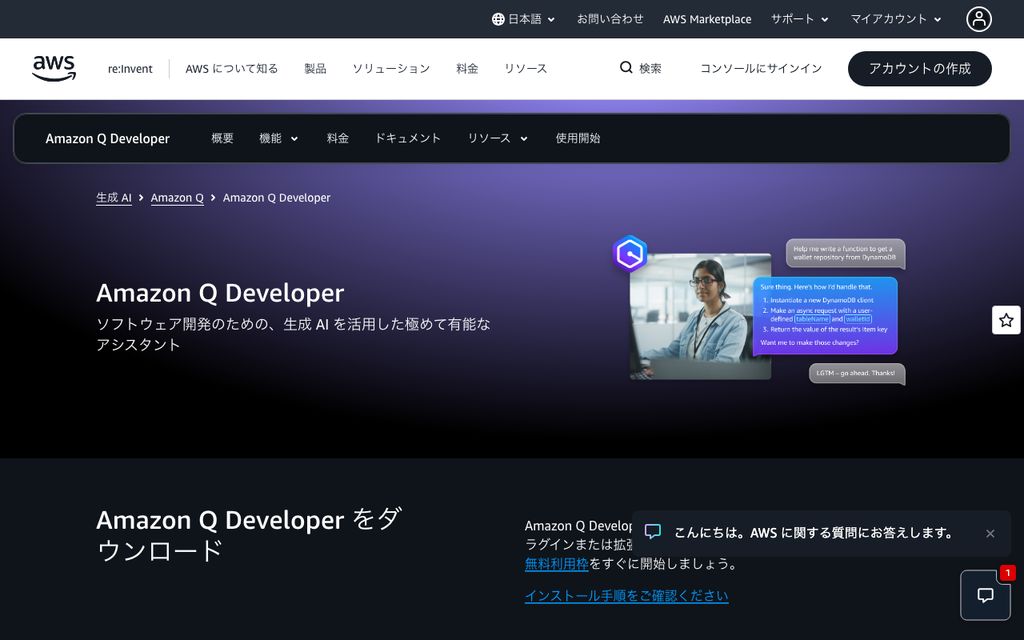
Task: Expand the 機能 submenu
Action: coord(278,138)
